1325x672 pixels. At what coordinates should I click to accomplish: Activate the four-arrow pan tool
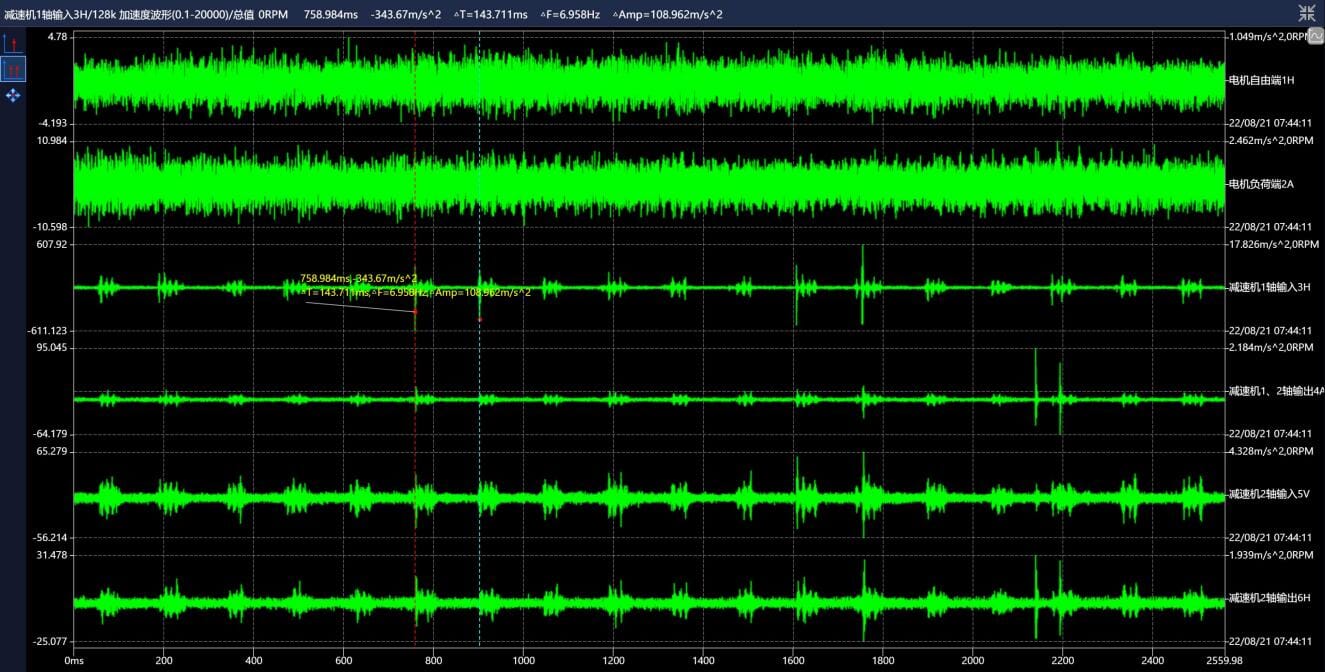click(x=13, y=95)
